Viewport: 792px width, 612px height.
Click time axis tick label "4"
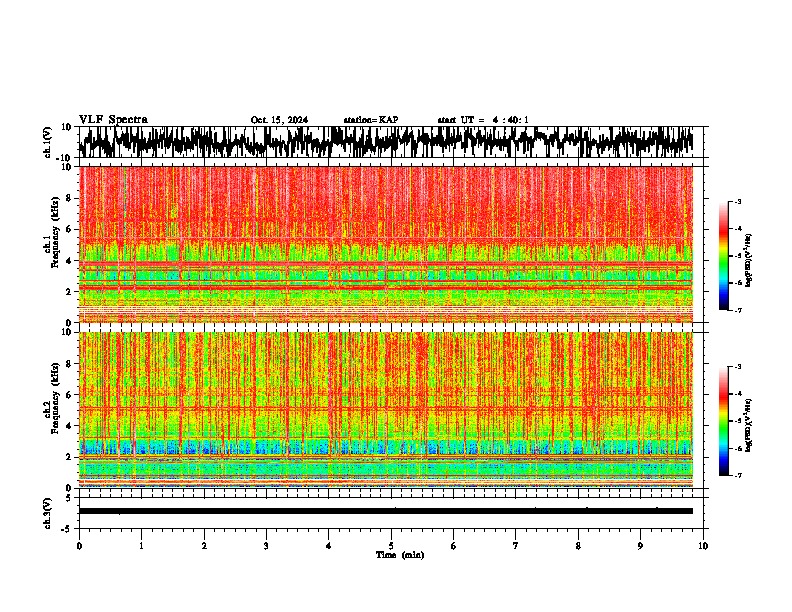(329, 546)
